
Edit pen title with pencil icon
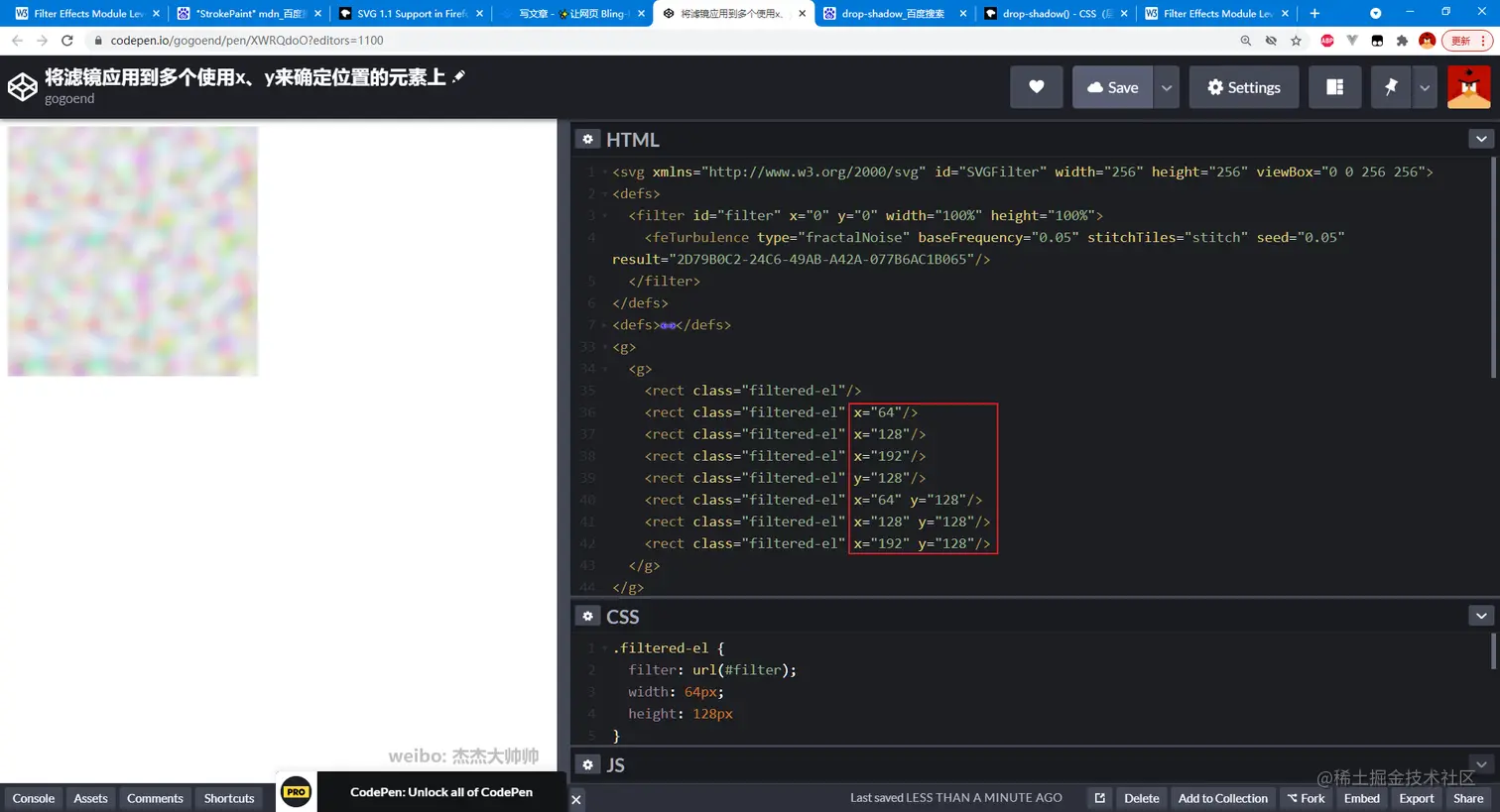click(458, 76)
